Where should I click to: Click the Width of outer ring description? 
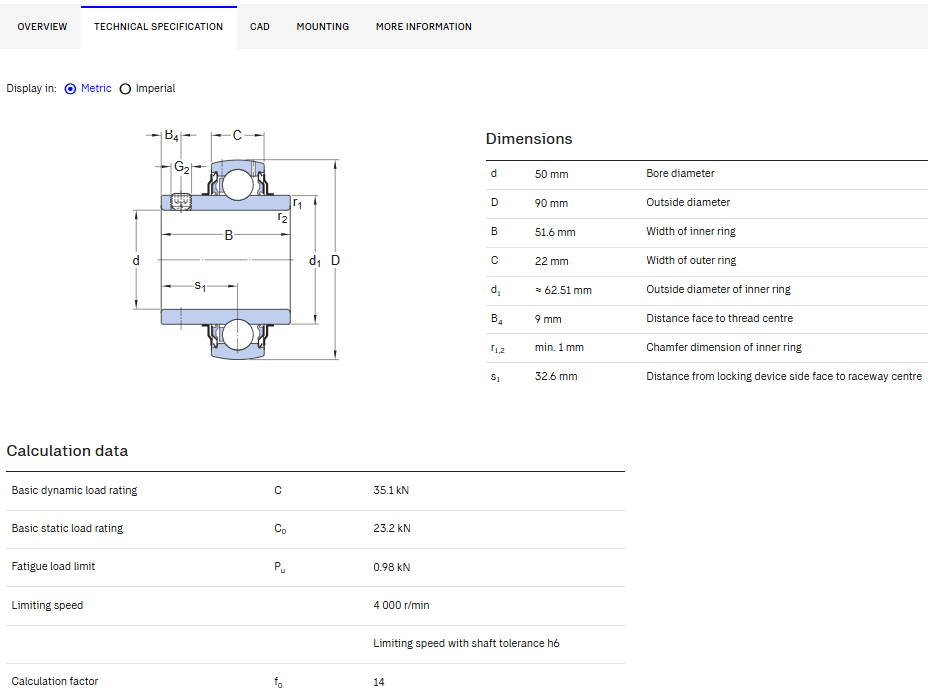click(691, 260)
